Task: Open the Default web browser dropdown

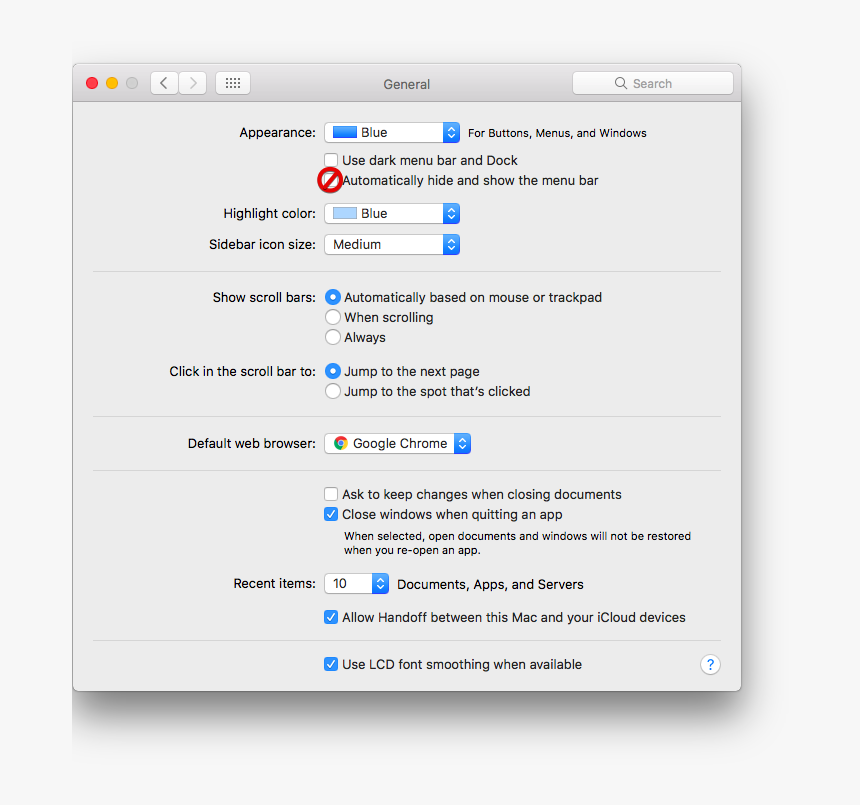Action: pyautogui.click(x=397, y=443)
